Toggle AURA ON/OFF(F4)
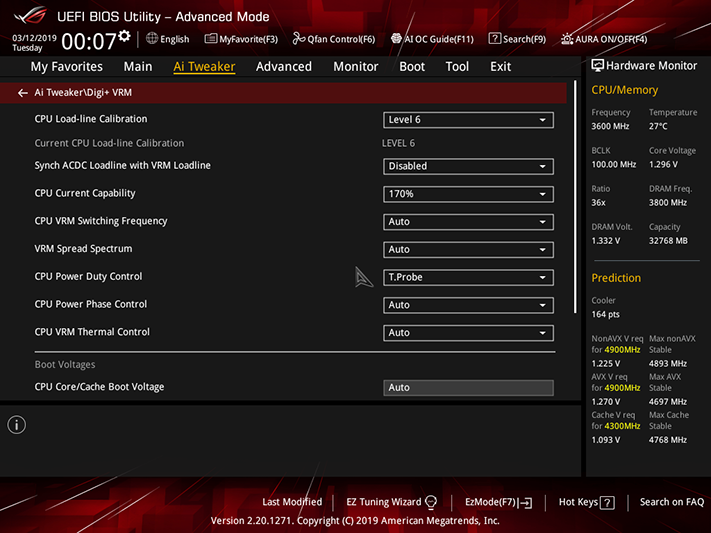Screen dimensions: 711x533 (x=604, y=39)
